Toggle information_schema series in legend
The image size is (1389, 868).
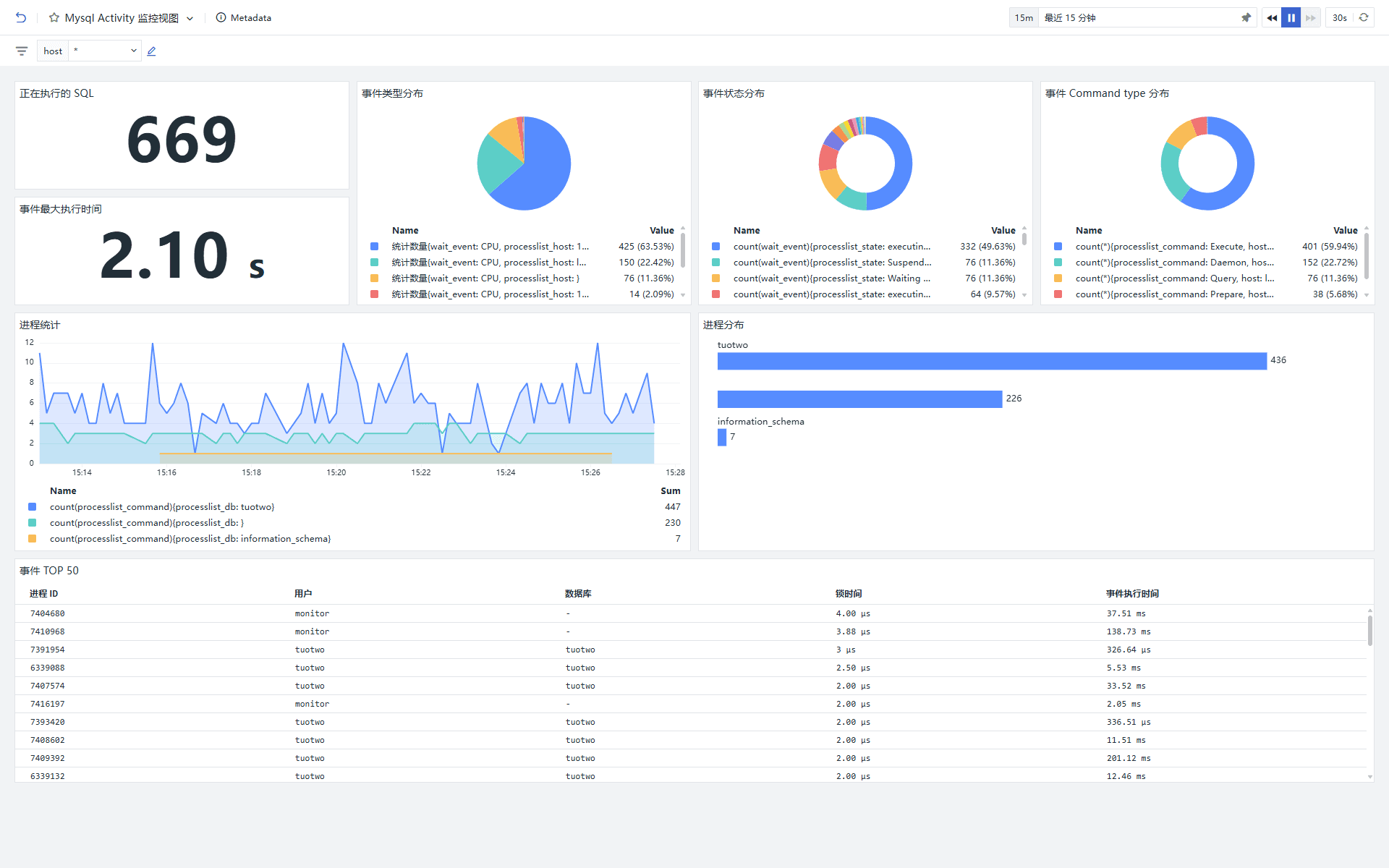[x=190, y=539]
